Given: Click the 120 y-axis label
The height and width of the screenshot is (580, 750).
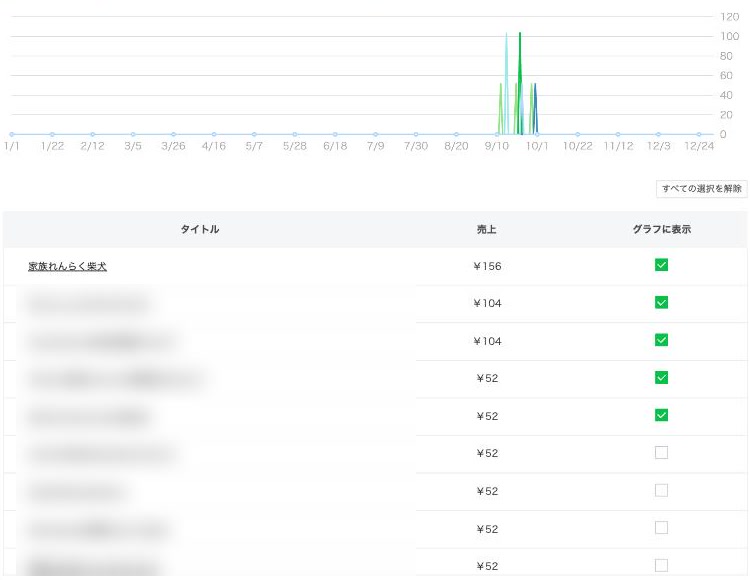Looking at the screenshot, I should 729,17.
